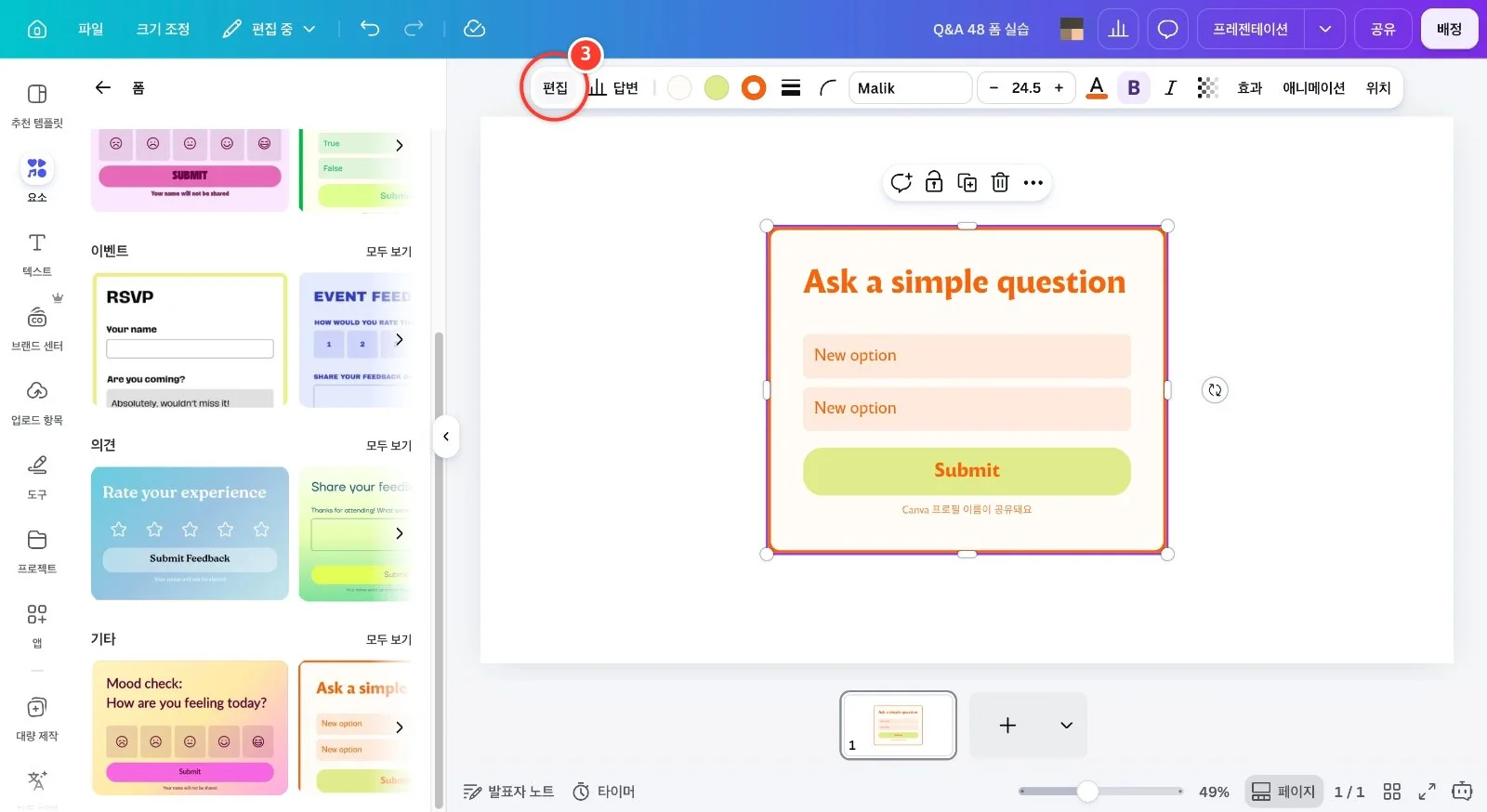Go to the Canva home icon
This screenshot has height=812, width=1487.
37,29
